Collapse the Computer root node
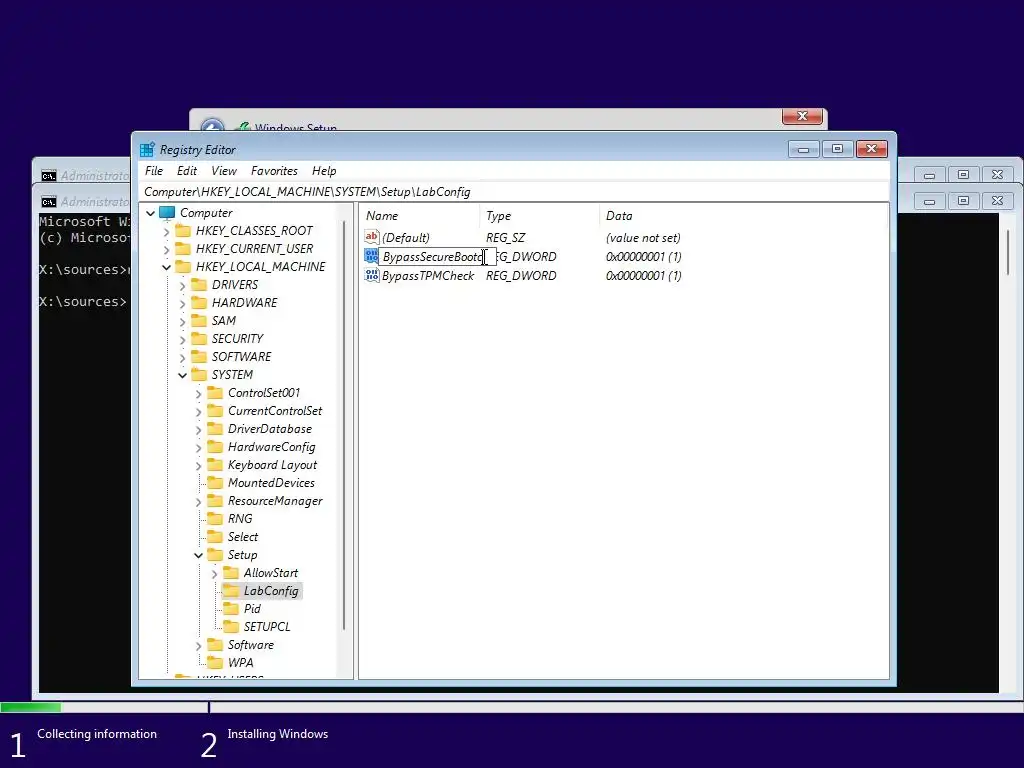Viewport: 1024px width, 768px height. 151,213
